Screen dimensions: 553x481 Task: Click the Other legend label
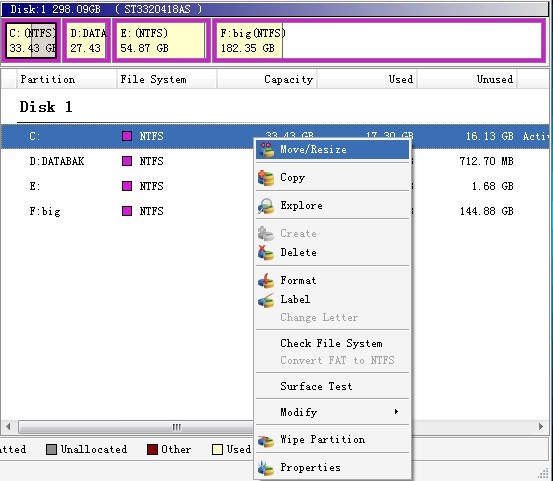click(x=176, y=449)
